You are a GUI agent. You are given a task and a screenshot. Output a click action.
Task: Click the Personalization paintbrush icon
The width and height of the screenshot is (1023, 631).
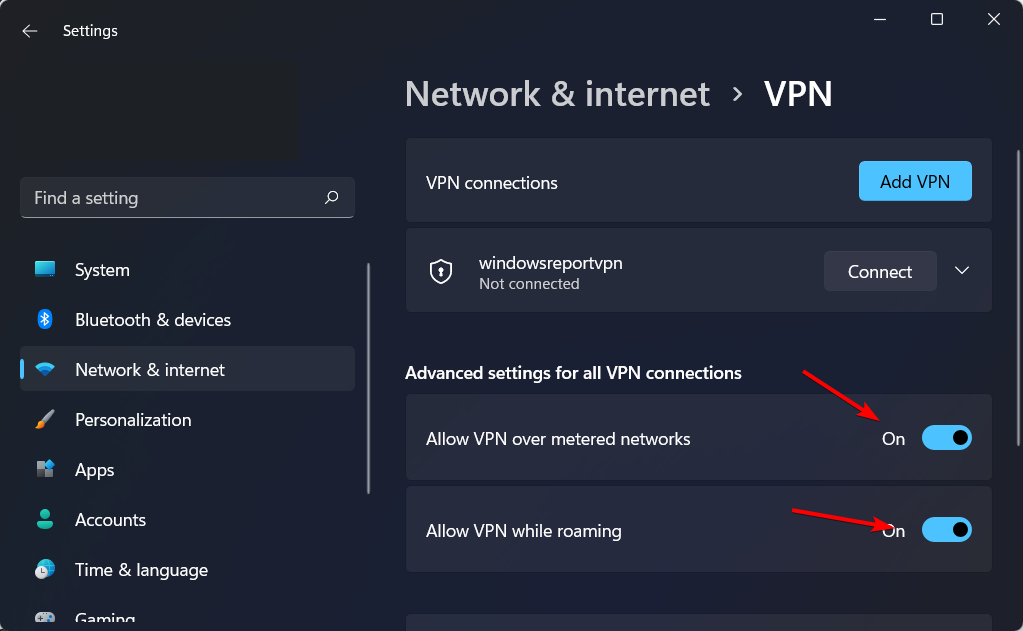point(44,420)
